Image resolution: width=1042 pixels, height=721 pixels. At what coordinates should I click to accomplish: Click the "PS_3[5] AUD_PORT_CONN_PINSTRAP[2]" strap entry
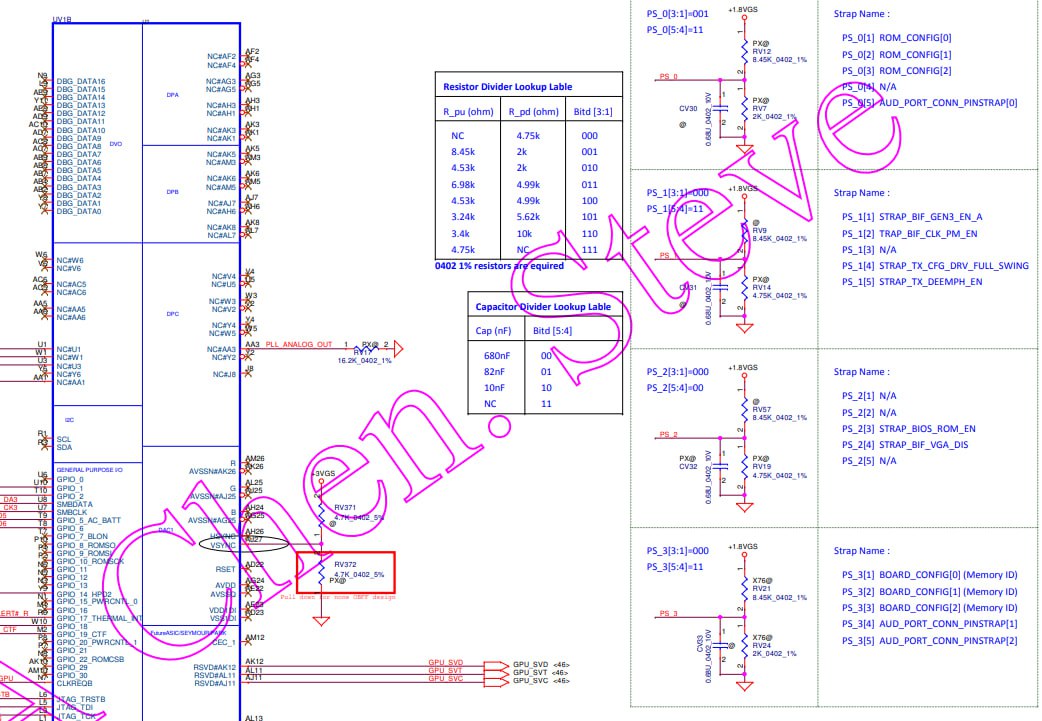tap(930, 641)
